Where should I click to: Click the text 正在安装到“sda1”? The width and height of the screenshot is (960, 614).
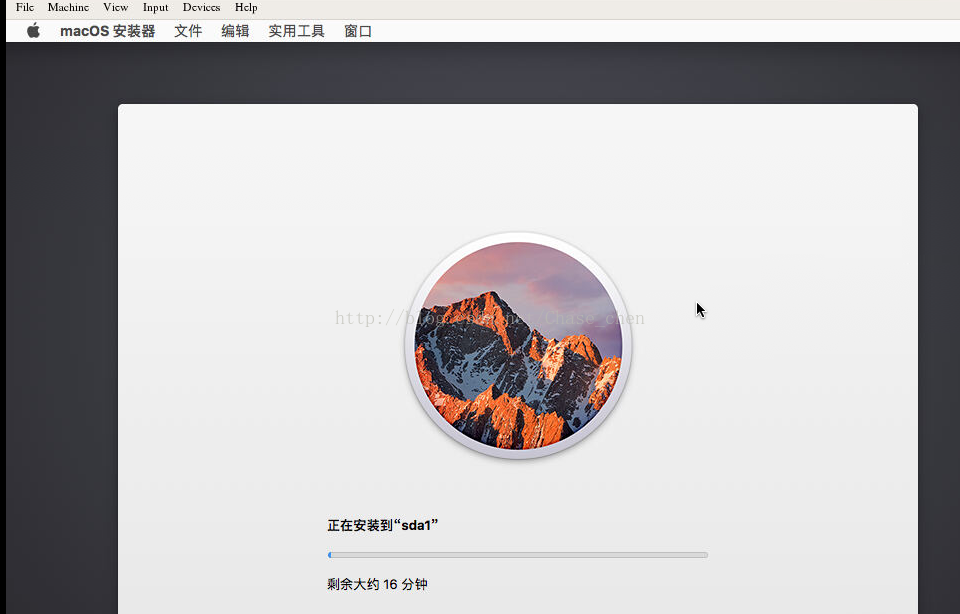click(383, 525)
